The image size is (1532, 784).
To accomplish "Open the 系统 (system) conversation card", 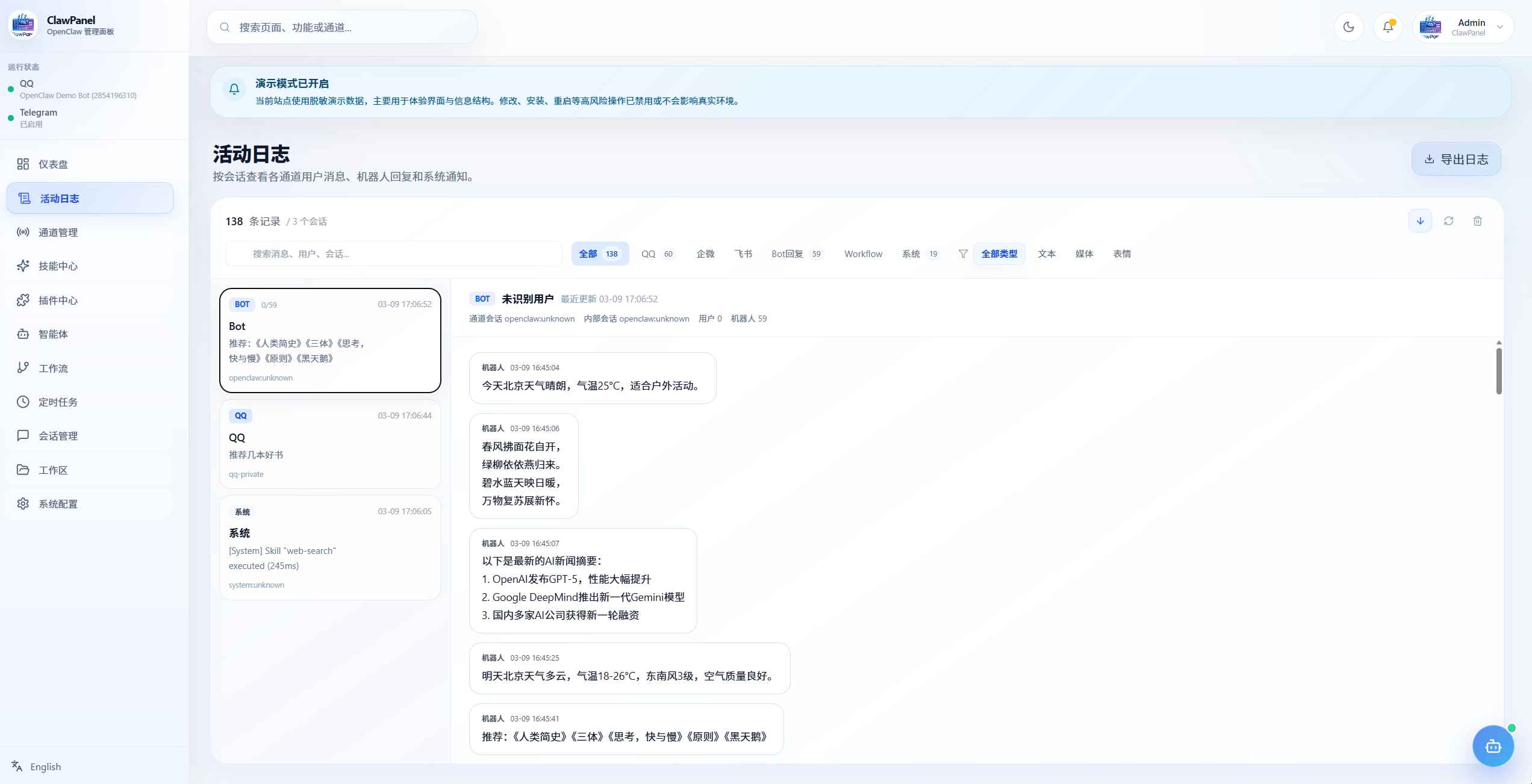I will click(330, 547).
